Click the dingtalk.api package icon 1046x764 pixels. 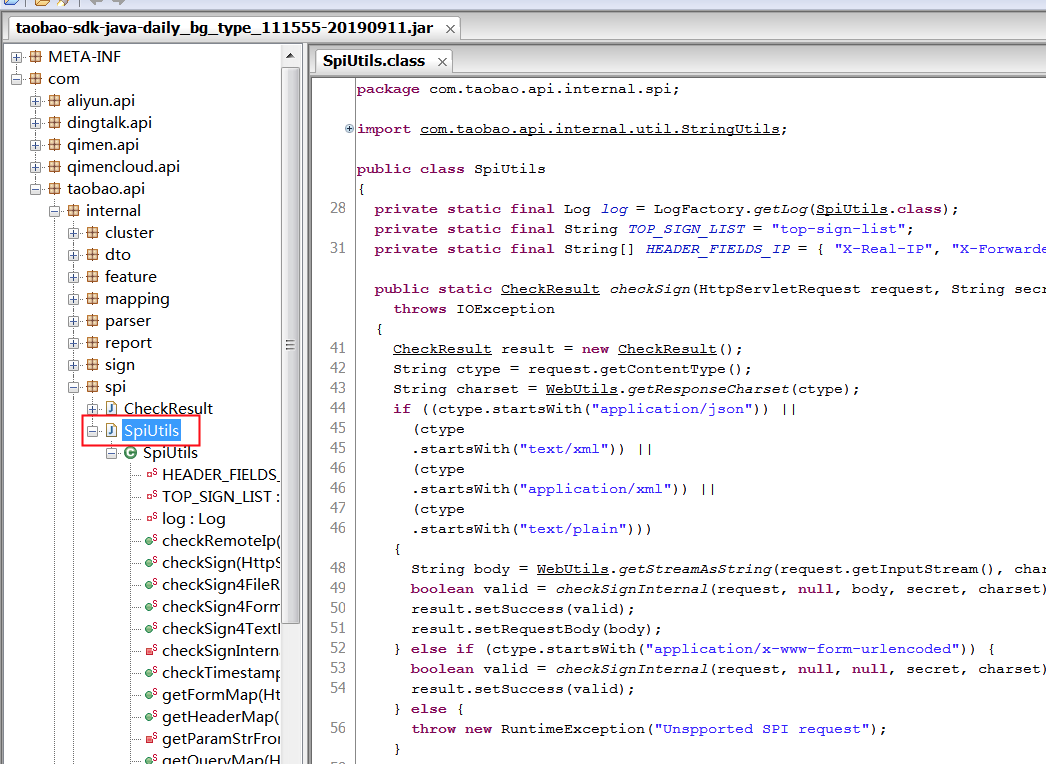(x=55, y=123)
